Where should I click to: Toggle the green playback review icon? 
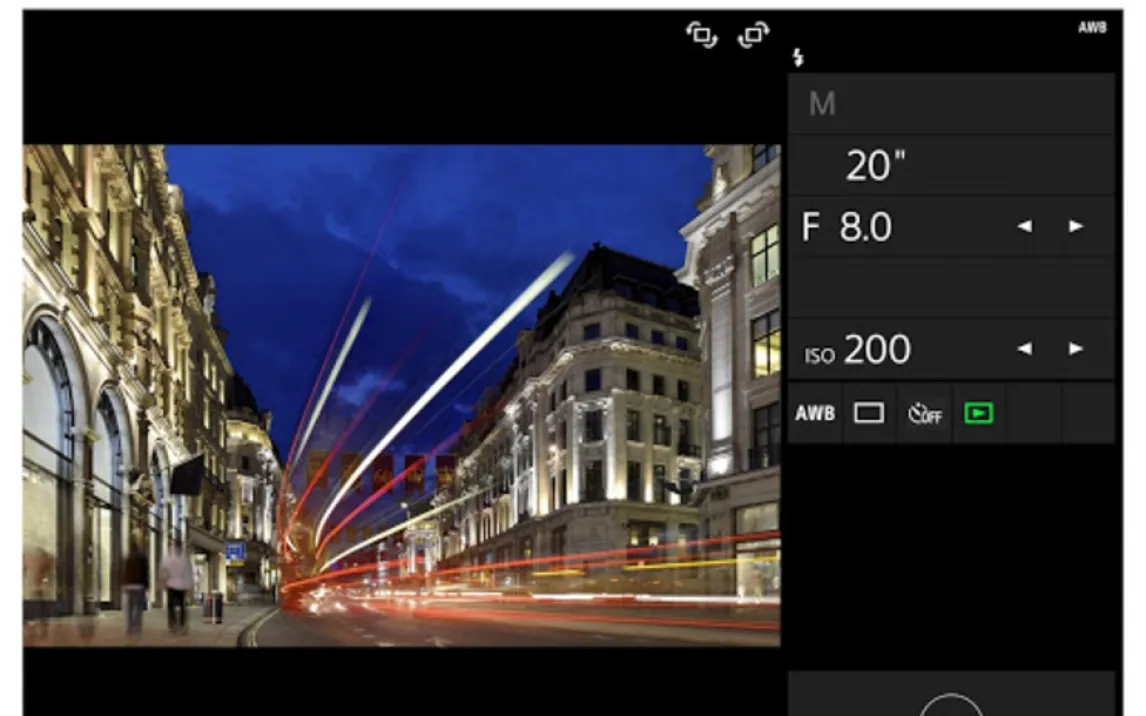coord(978,413)
